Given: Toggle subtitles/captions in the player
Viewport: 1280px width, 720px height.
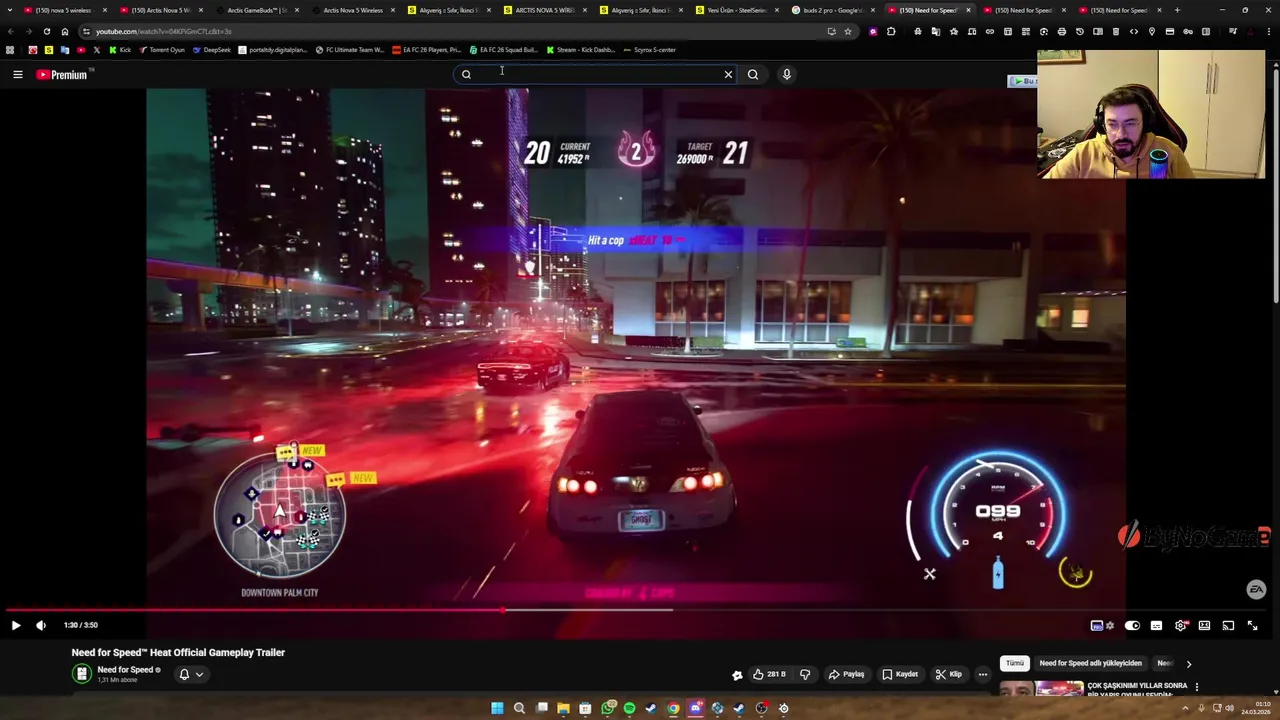Looking at the screenshot, I should point(1156,626).
